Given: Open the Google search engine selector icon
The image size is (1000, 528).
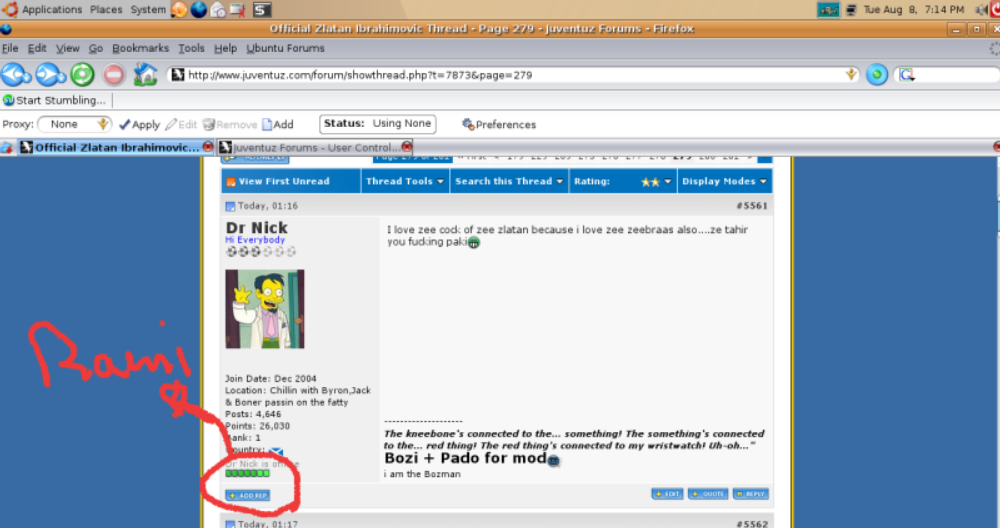Looking at the screenshot, I should [x=906, y=75].
